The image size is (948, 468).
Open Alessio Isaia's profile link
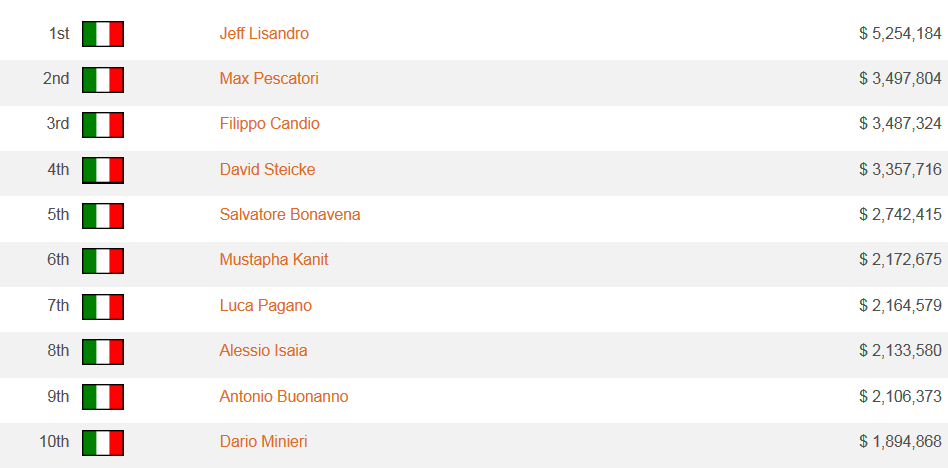pyautogui.click(x=264, y=351)
